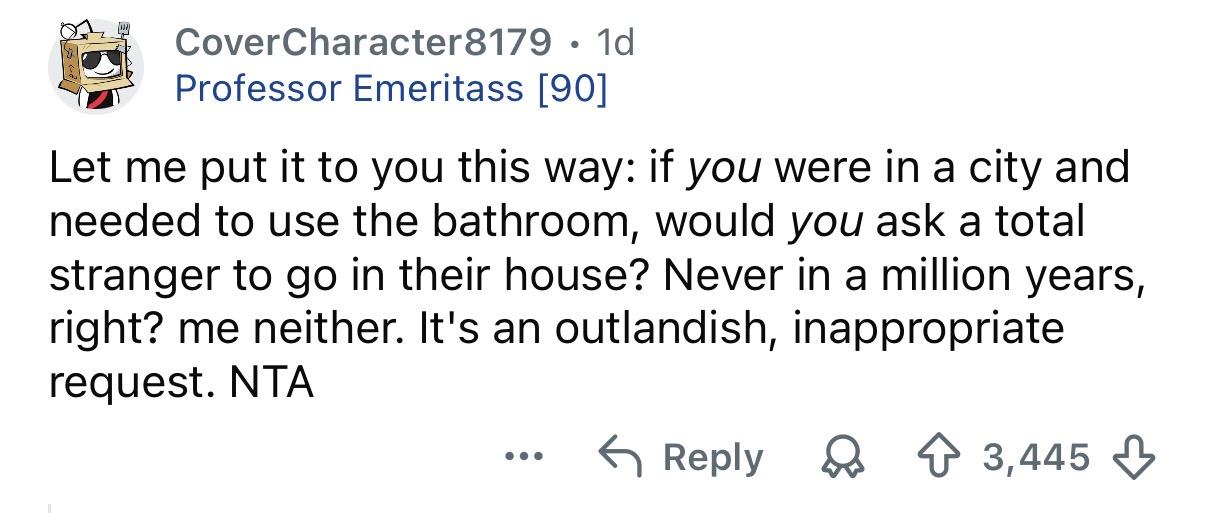This screenshot has width=1206, height=513.
Task: Click the 1d timestamp
Action: [613, 41]
